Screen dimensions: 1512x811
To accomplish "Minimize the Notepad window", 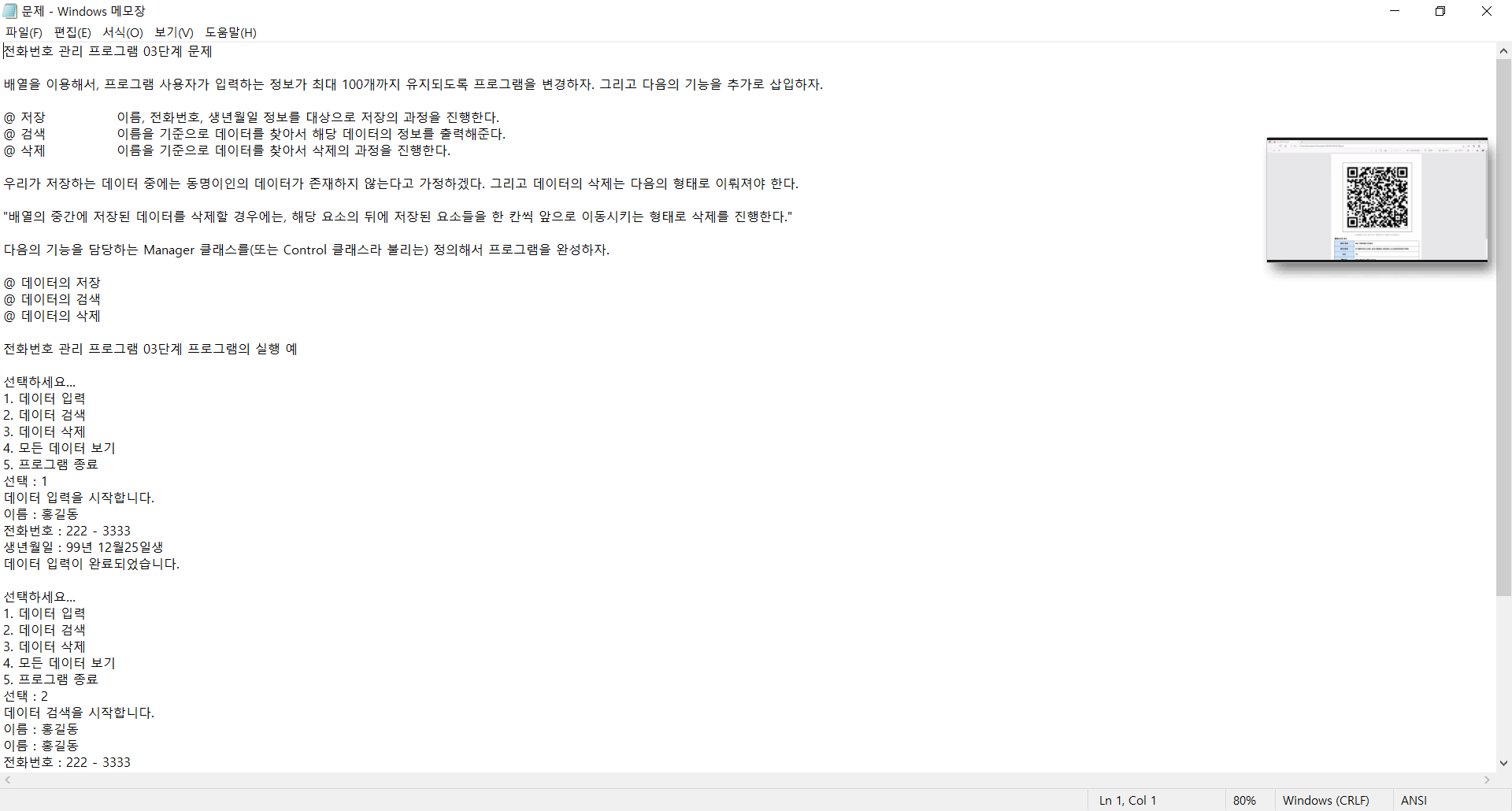I will (1395, 11).
